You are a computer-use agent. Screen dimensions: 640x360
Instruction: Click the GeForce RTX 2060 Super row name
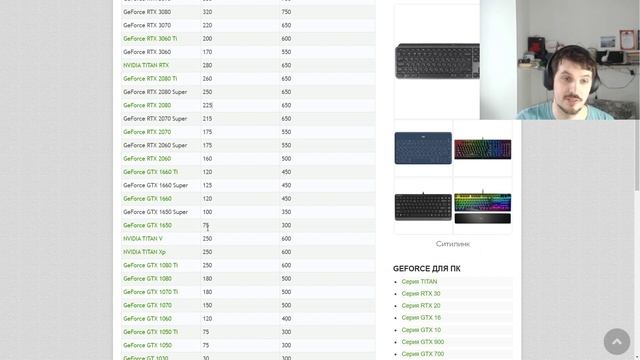point(155,145)
